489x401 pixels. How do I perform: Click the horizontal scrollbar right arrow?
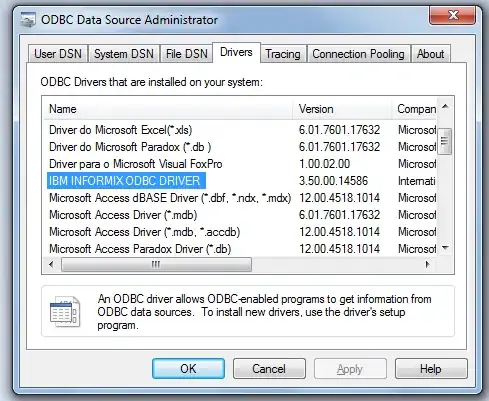pyautogui.click(x=428, y=264)
